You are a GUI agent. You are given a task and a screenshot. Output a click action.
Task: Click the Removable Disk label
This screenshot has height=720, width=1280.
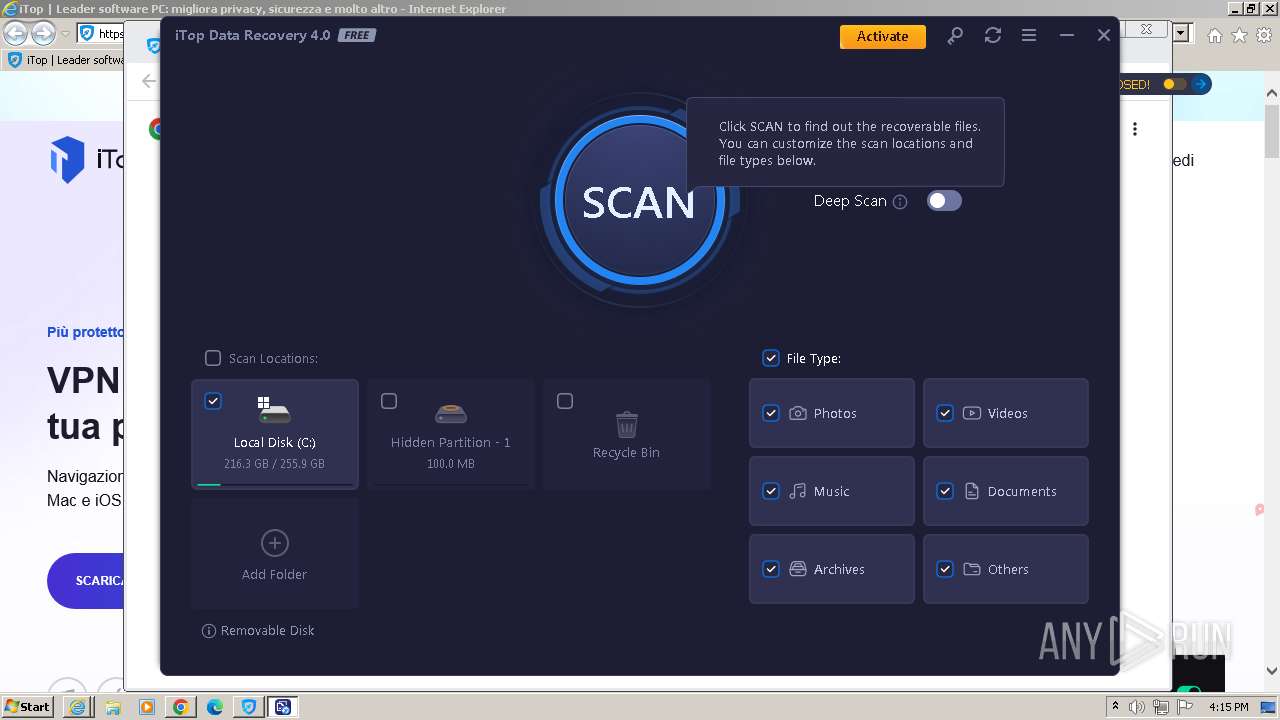point(268,631)
